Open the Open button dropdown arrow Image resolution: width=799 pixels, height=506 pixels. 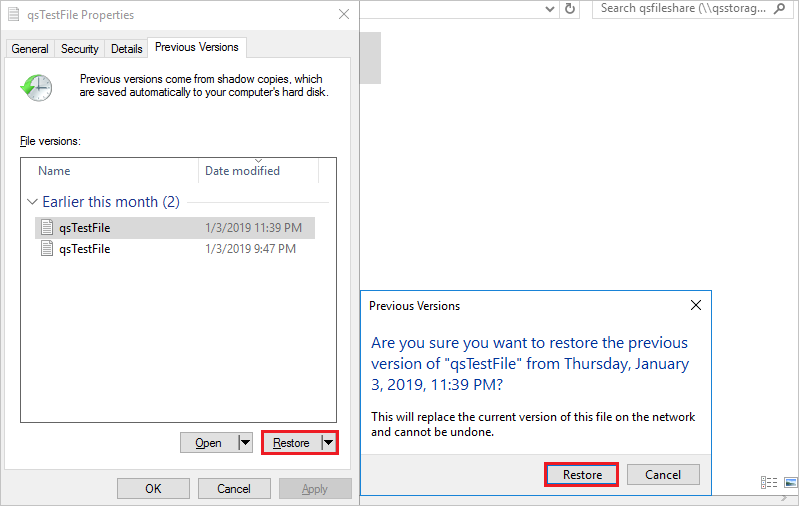click(245, 443)
